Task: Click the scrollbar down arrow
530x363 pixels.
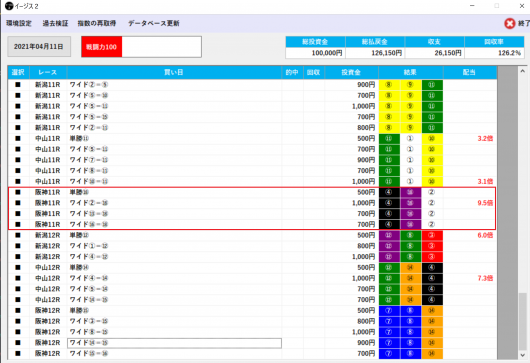Action: click(523, 355)
